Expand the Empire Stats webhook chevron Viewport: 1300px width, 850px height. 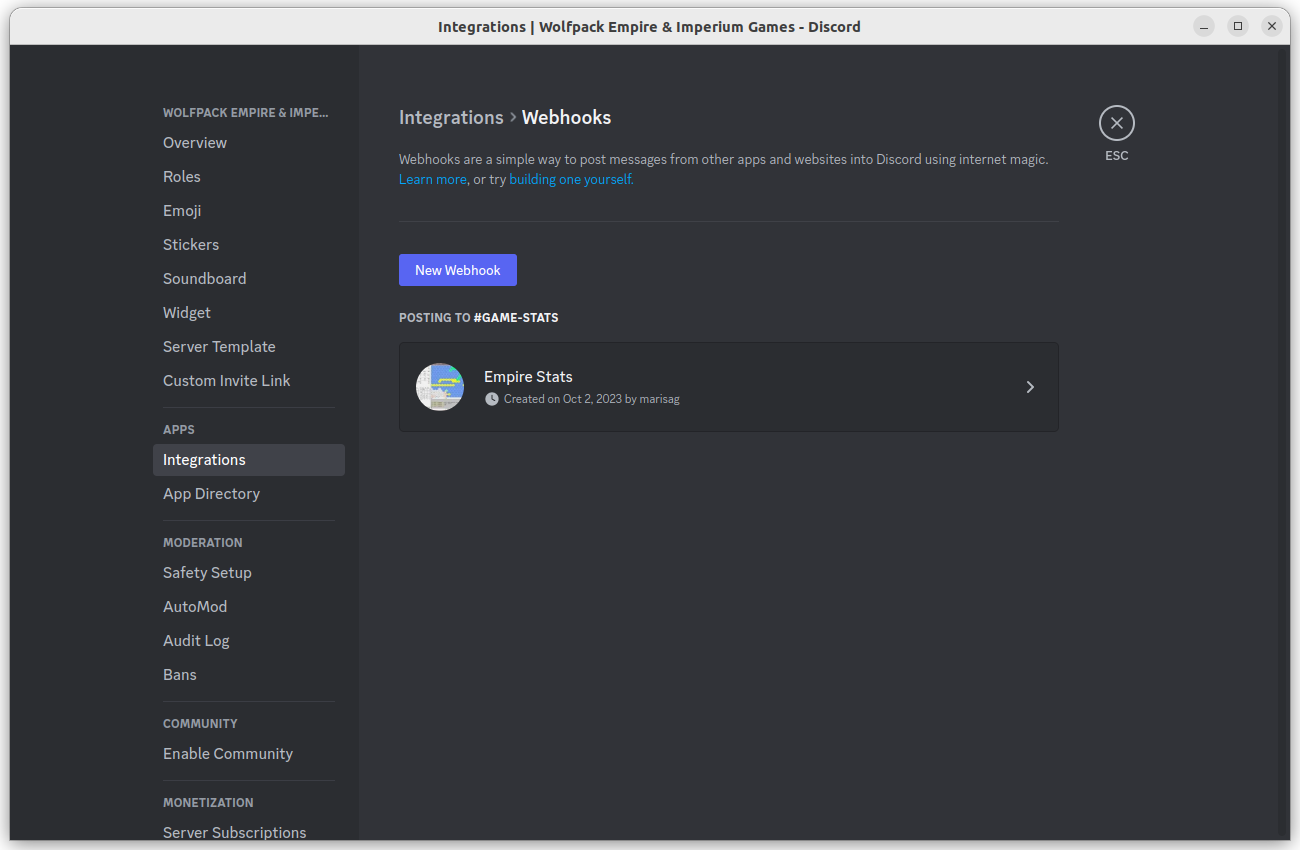pyautogui.click(x=1030, y=387)
